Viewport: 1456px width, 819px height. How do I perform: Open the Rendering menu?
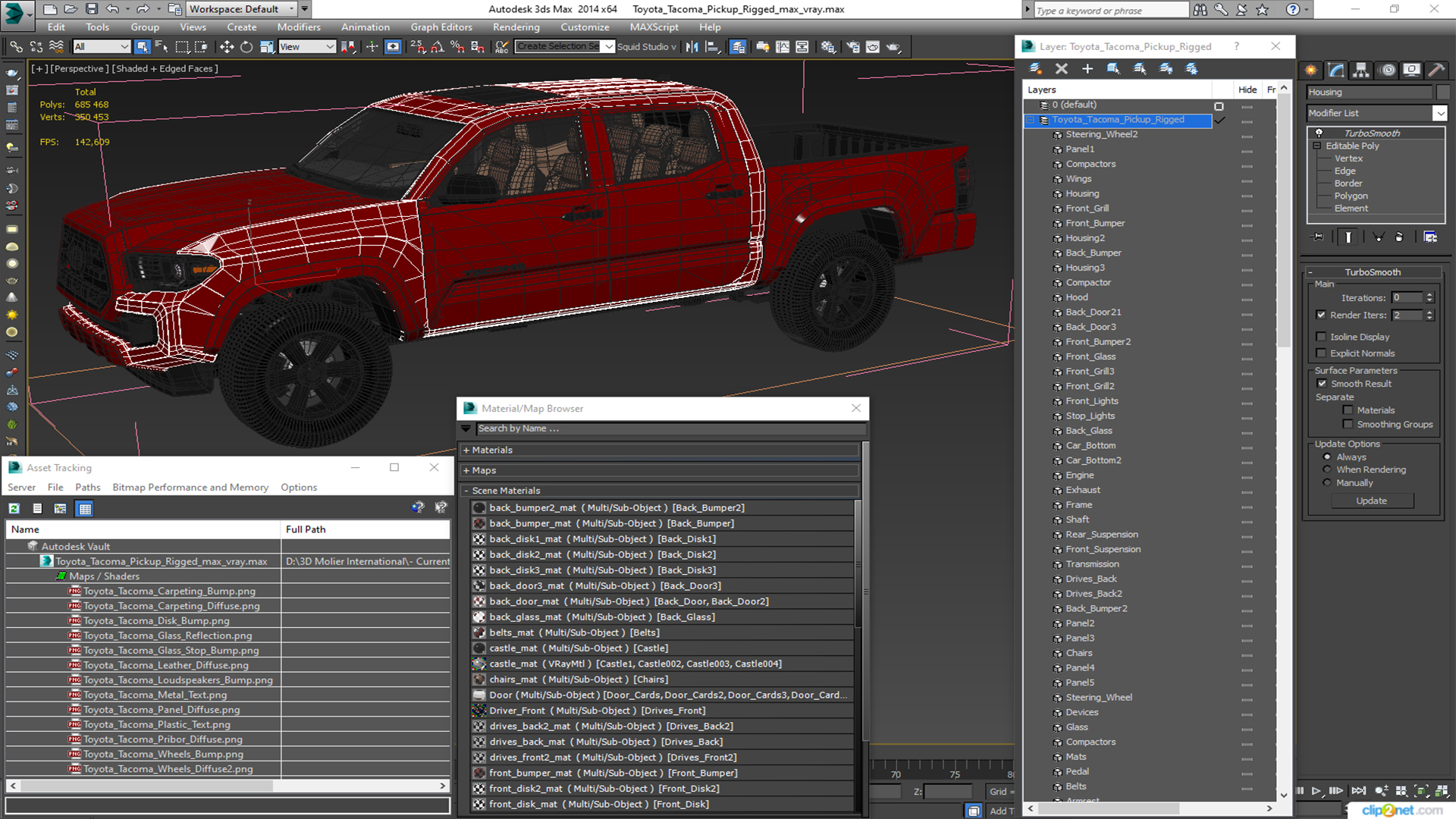coord(516,27)
